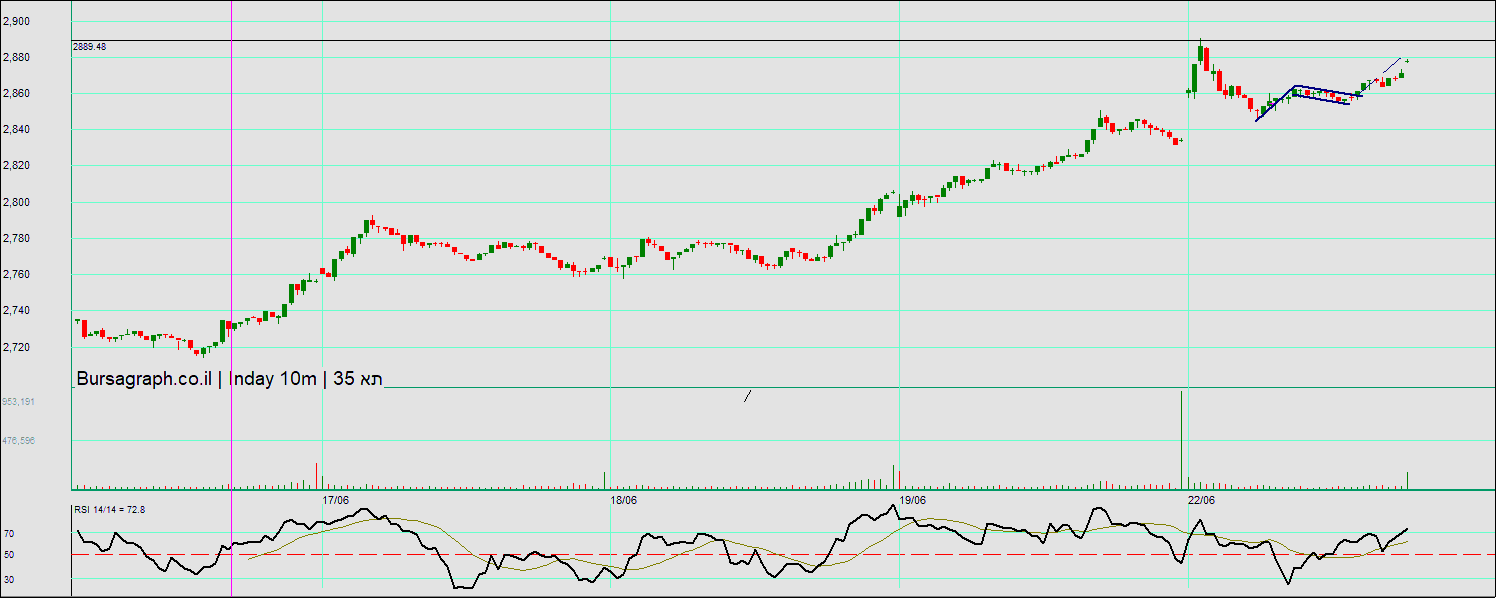Click the tallest volume bar at 22/06 open
Image resolution: width=1496 pixels, height=598 pixels.
point(1181,440)
